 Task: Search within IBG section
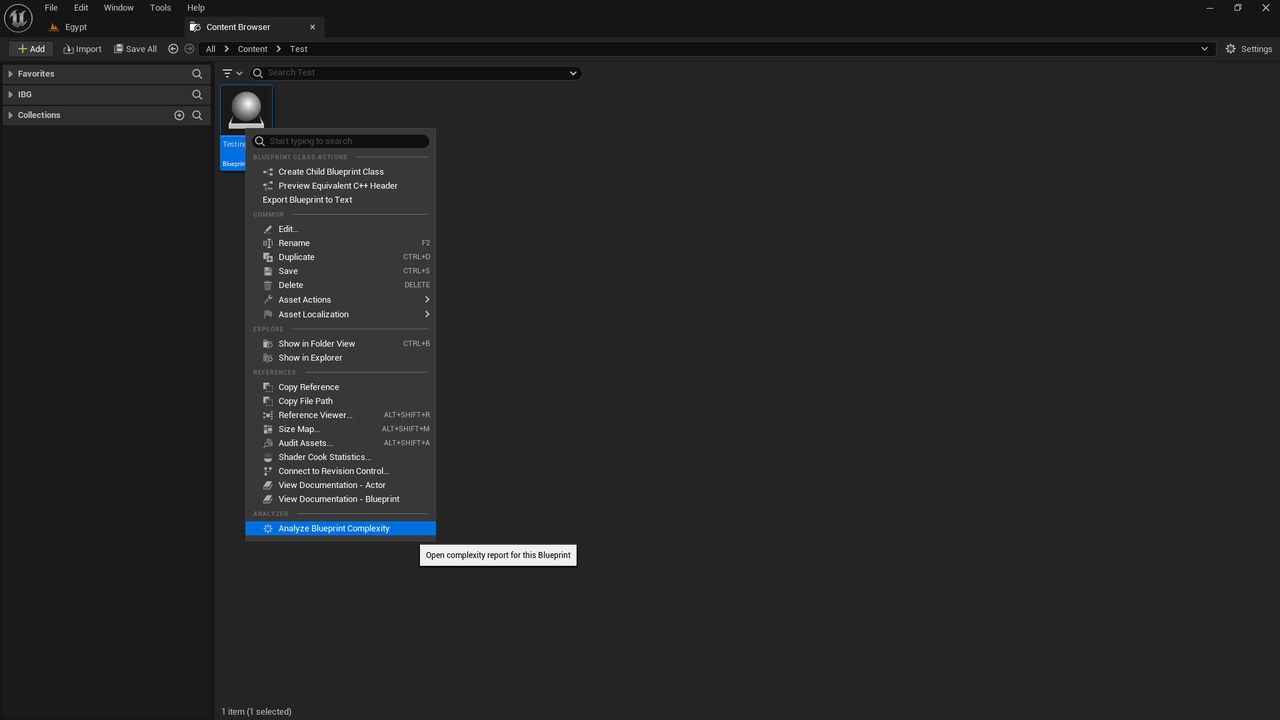point(197,94)
